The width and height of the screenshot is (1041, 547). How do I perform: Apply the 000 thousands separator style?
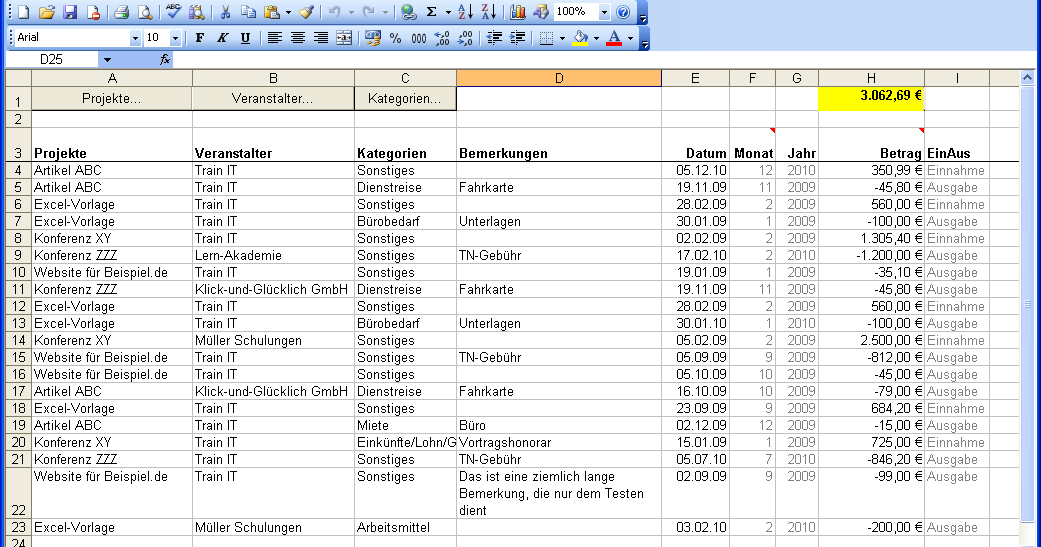pos(419,38)
